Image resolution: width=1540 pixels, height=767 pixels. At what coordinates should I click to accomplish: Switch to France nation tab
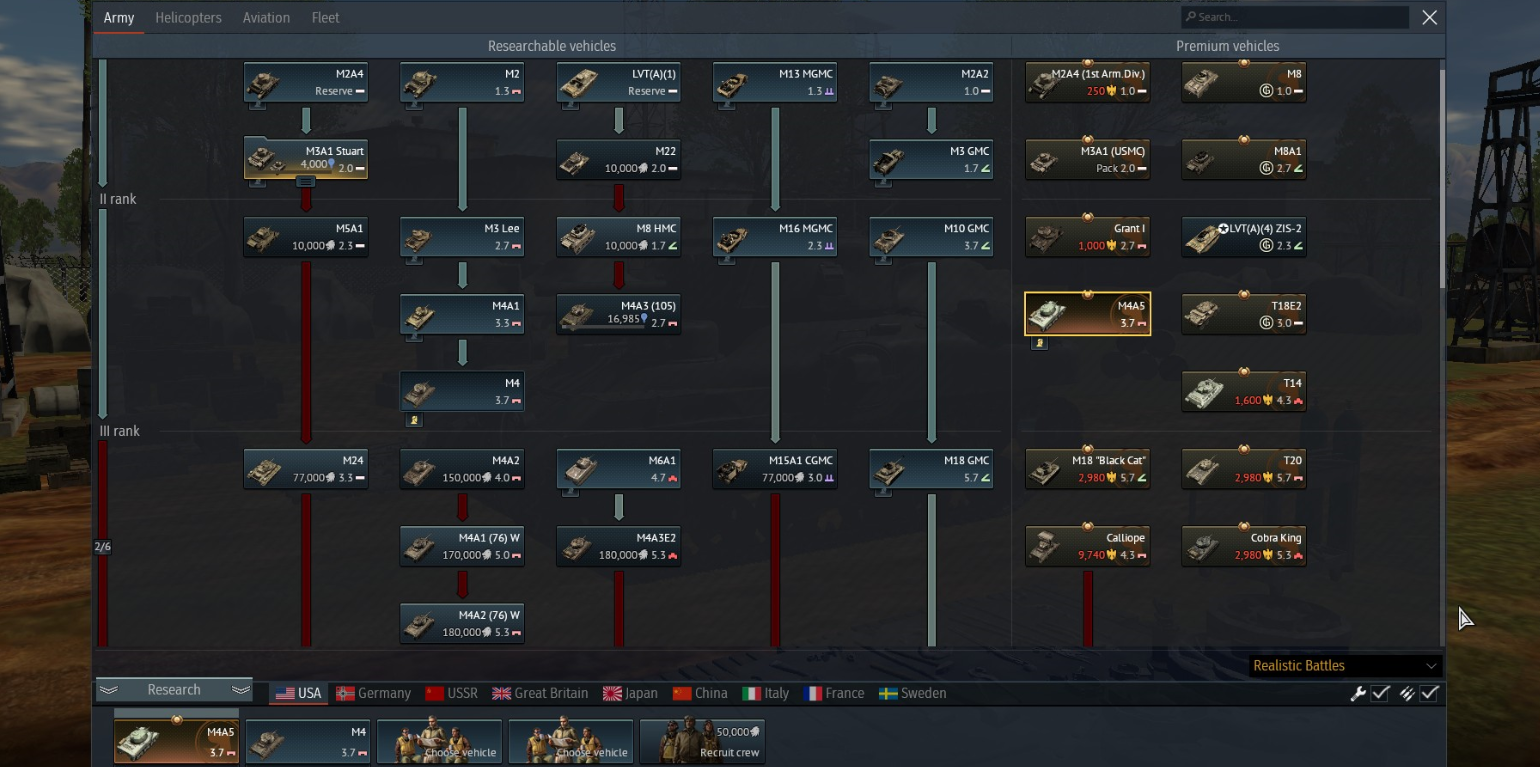click(x=834, y=693)
